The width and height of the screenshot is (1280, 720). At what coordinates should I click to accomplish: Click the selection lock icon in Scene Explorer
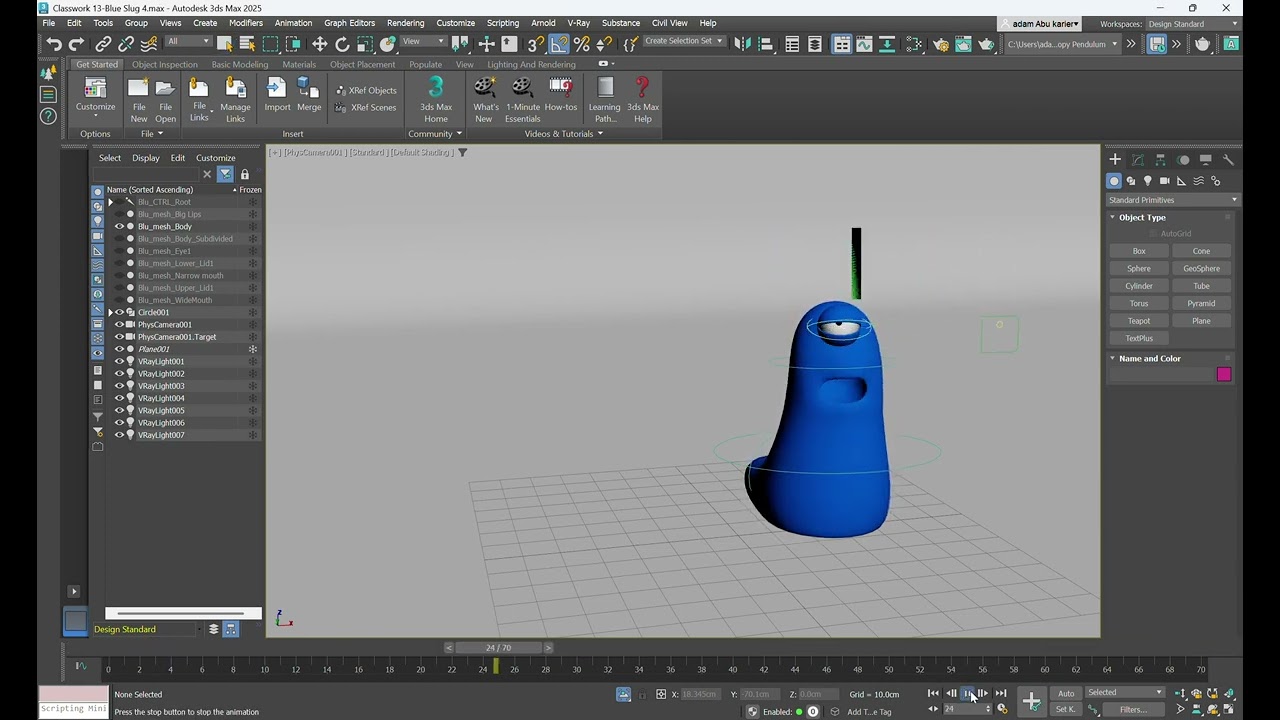tap(244, 174)
